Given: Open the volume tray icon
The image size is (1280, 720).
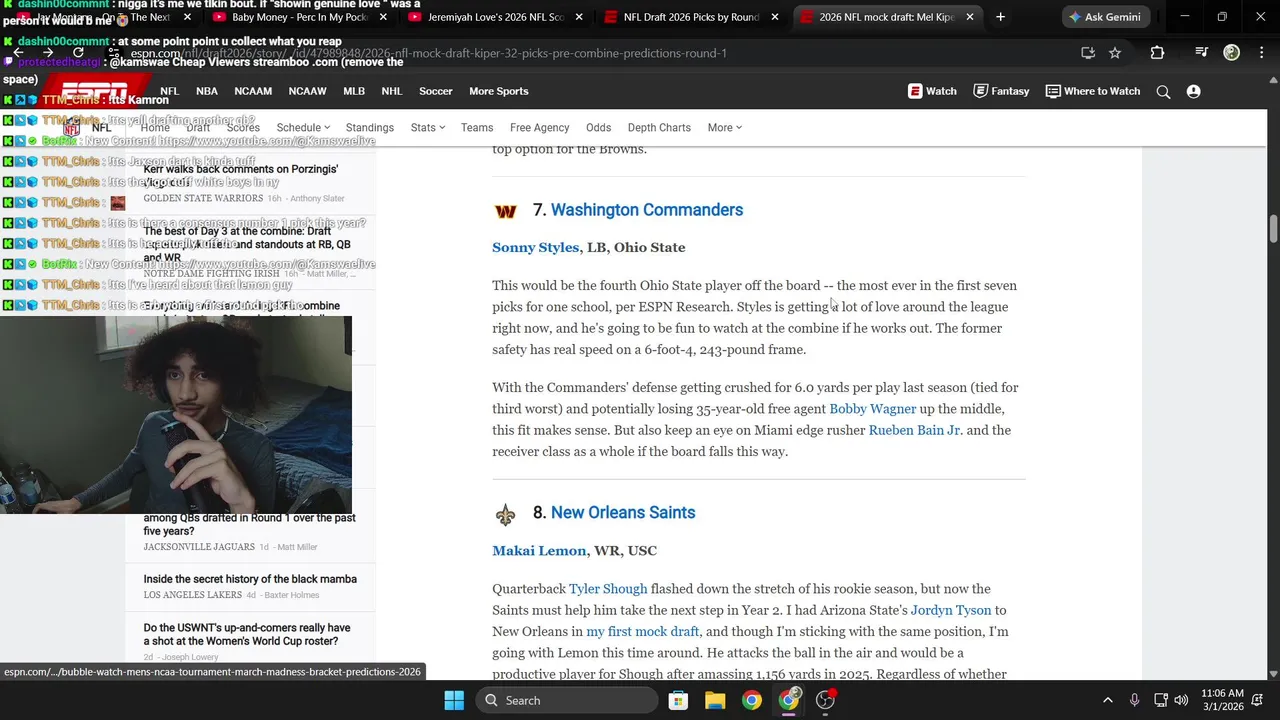Looking at the screenshot, I should [1181, 700].
